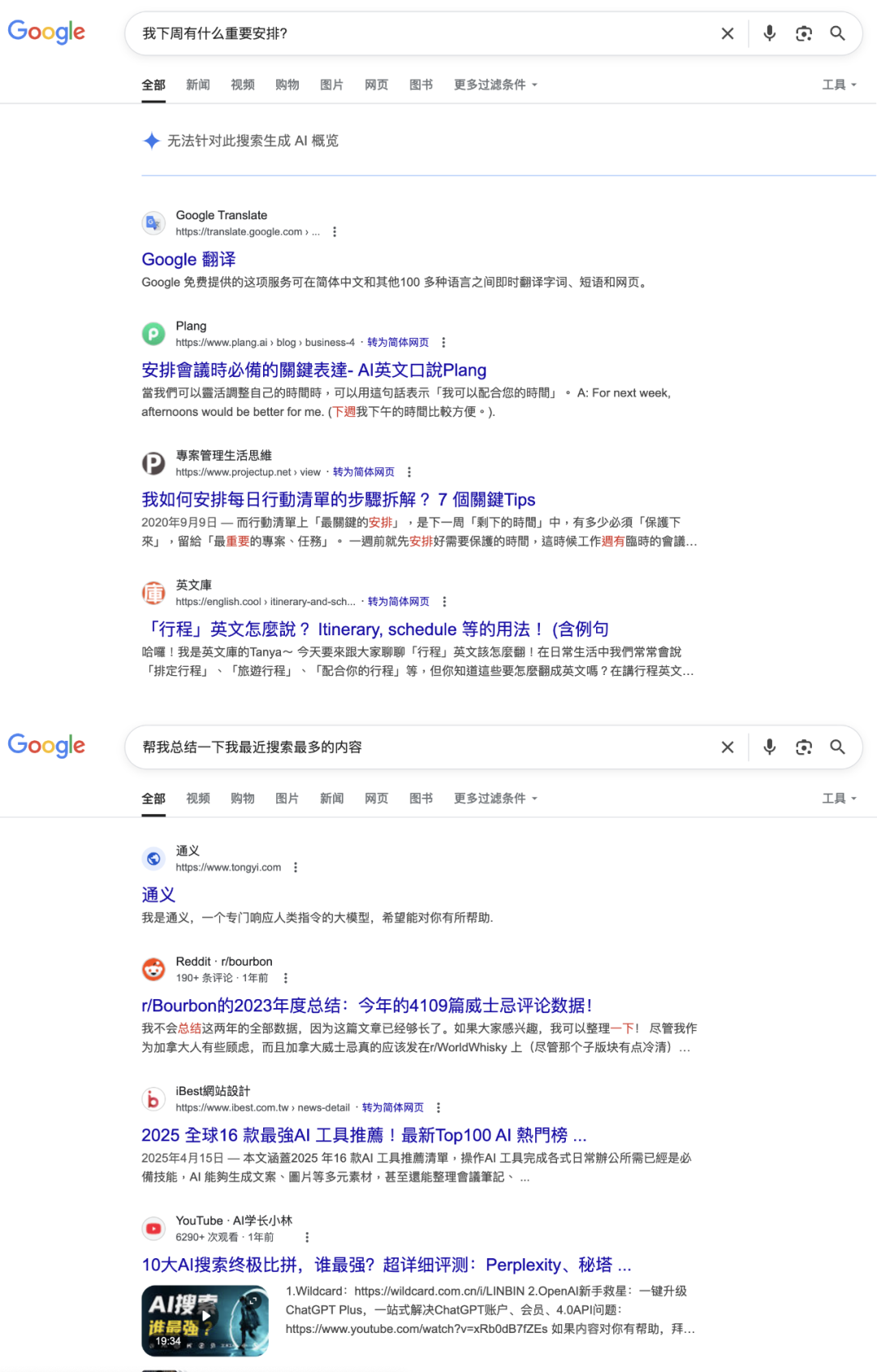Expand 更多过滤条件 dropdown in bottom results
This screenshot has height=1372, width=877.
click(495, 799)
